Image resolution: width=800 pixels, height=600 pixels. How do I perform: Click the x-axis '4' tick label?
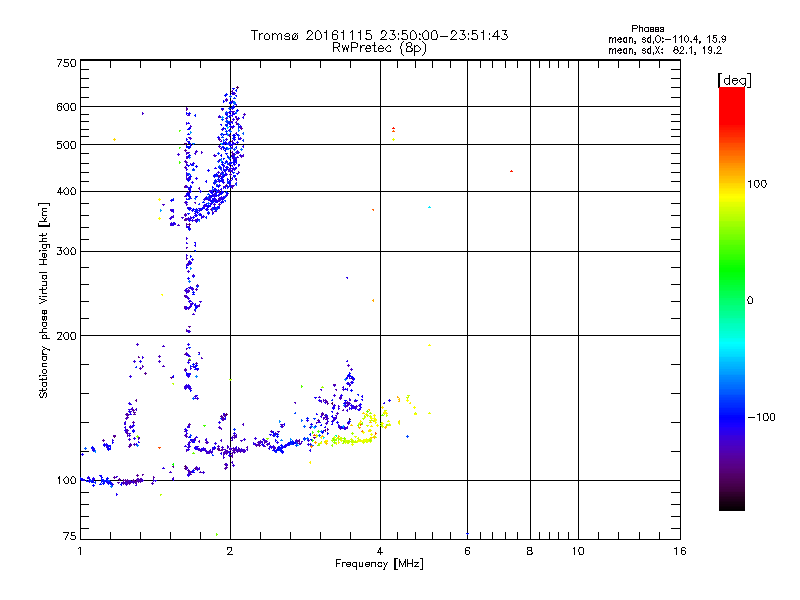coord(380,552)
